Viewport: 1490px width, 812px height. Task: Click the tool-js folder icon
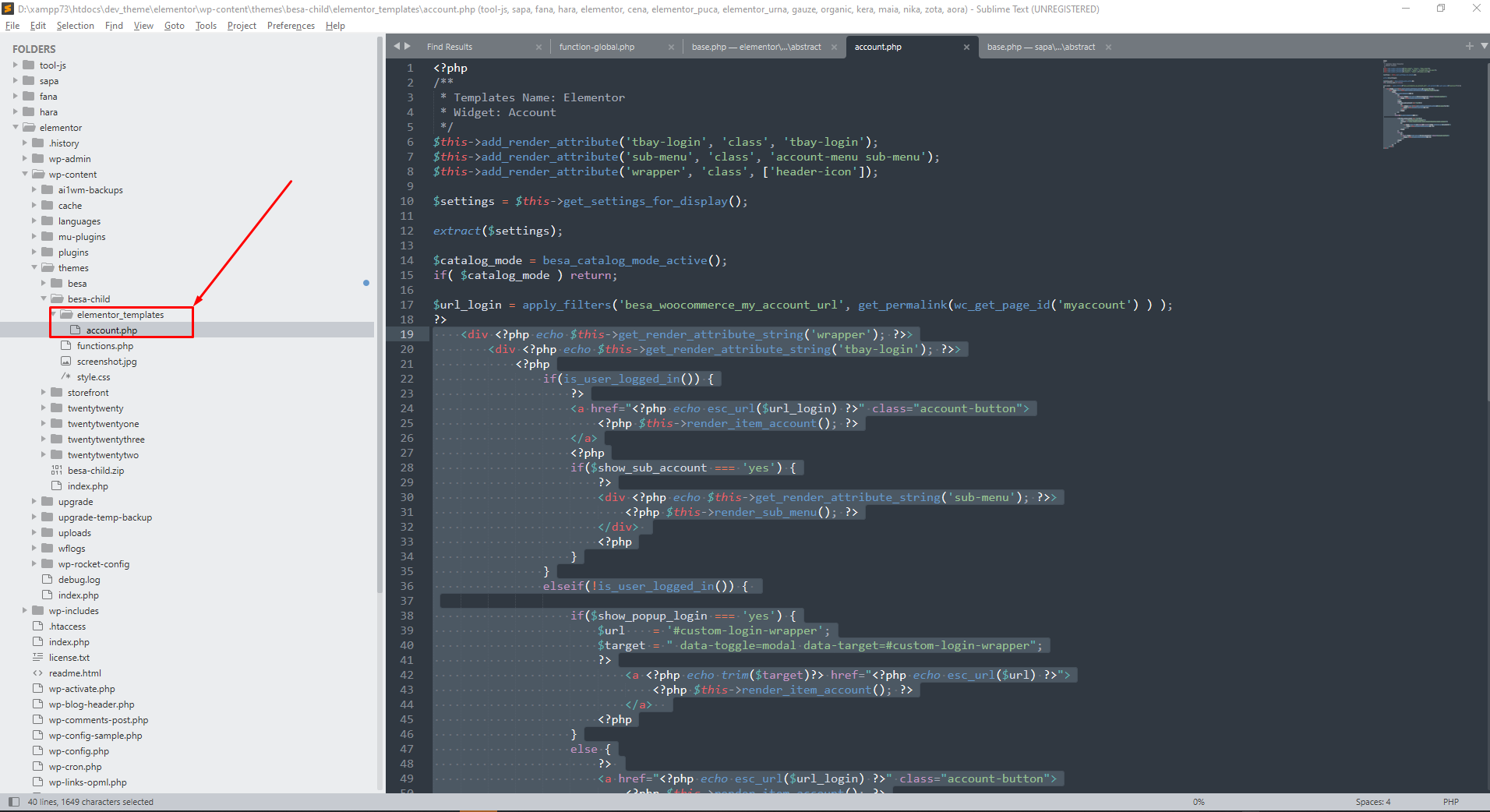click(29, 65)
